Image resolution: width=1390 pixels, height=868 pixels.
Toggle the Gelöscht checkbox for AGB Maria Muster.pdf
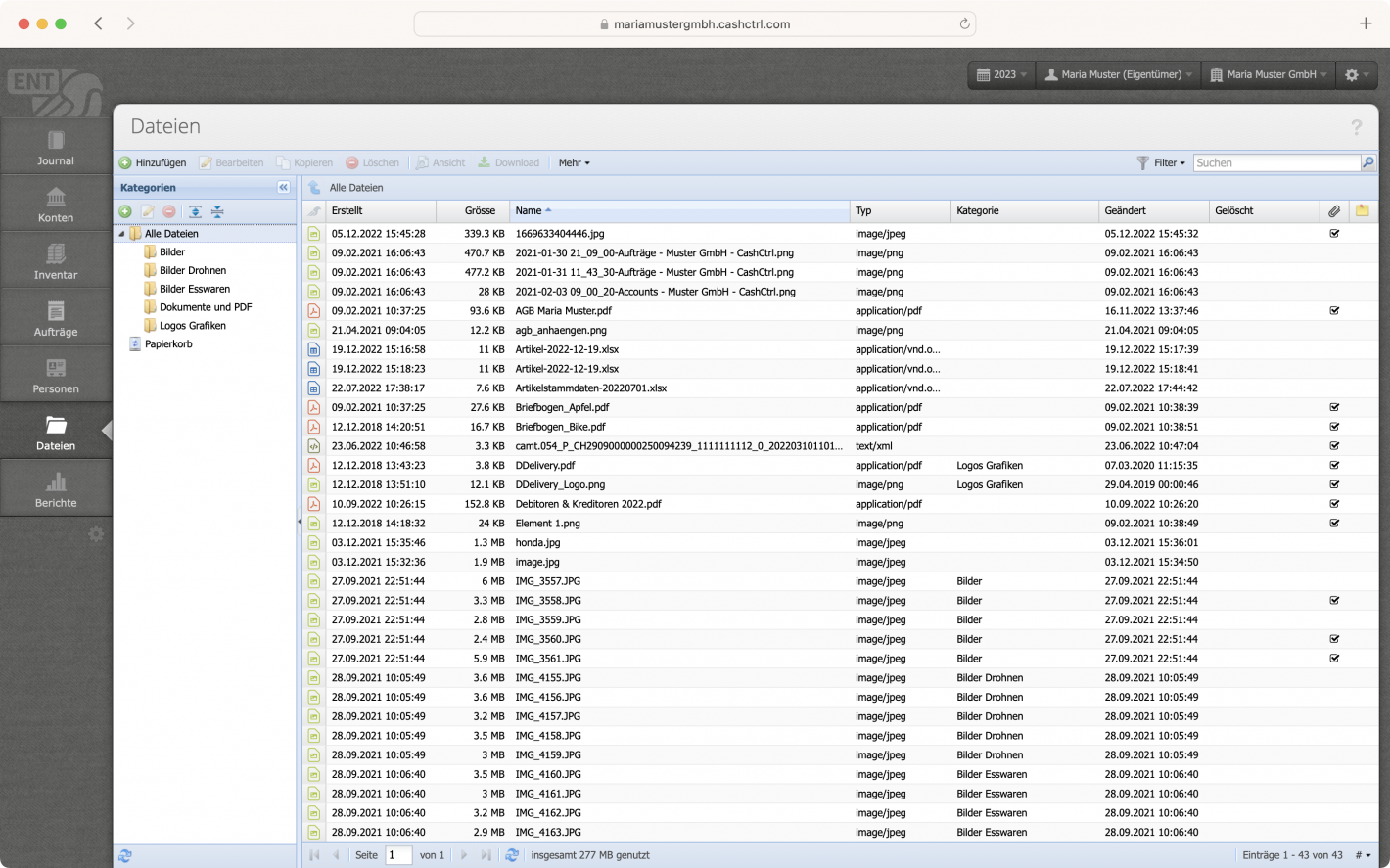1334,310
